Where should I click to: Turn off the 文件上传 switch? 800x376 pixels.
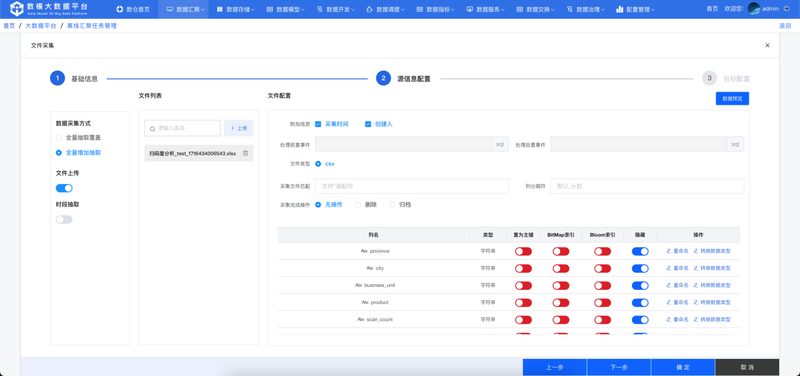[64, 188]
